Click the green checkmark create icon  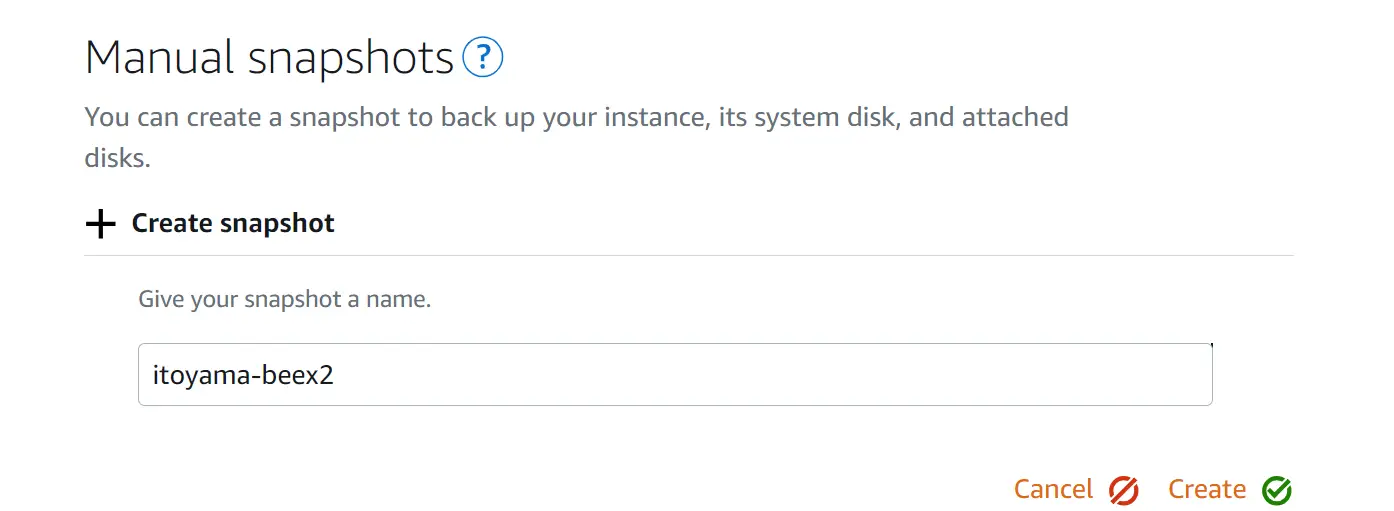[x=1277, y=490]
